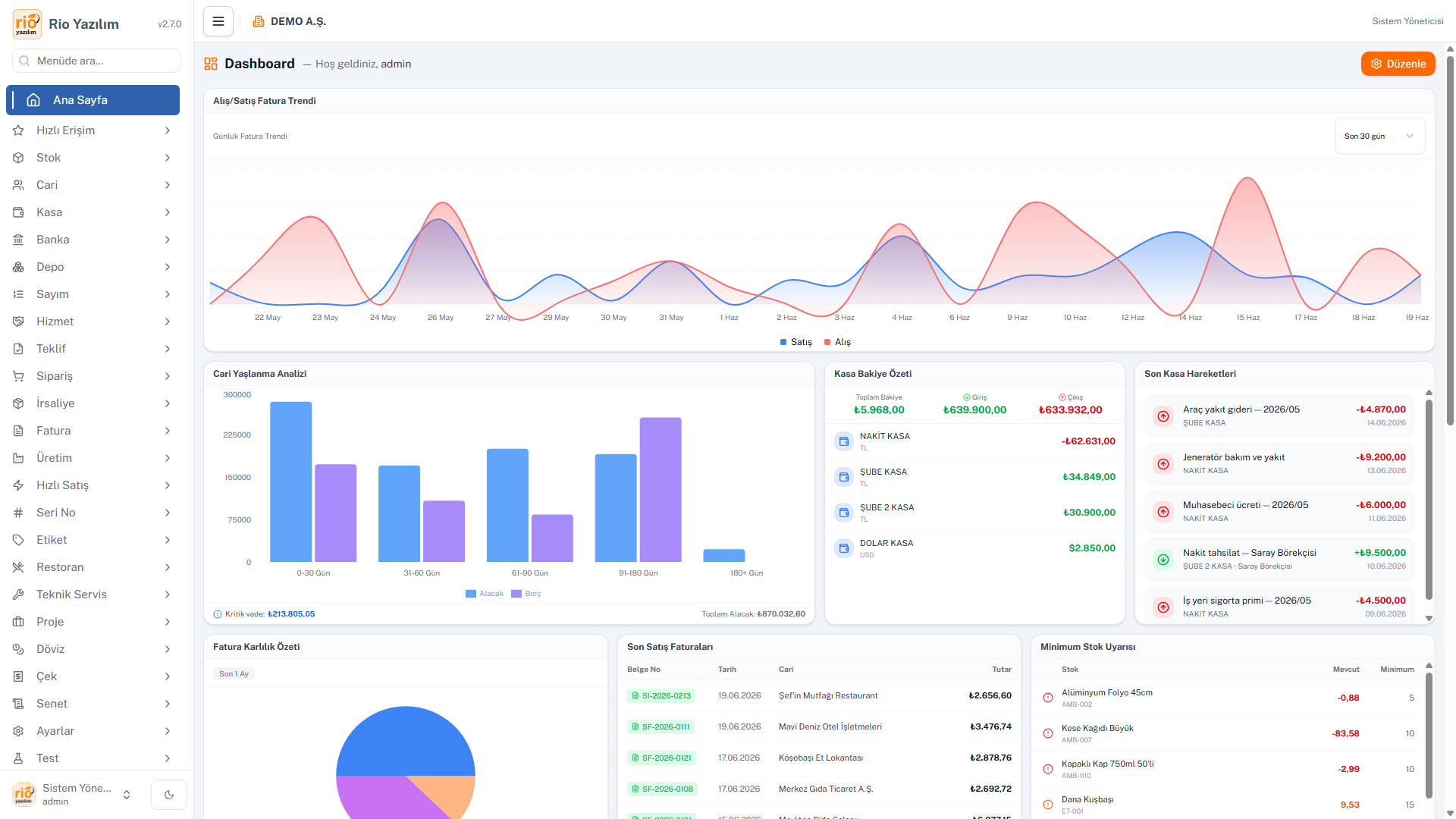Image resolution: width=1456 pixels, height=819 pixels.
Task: Click the Son 1 Ay period chip
Action: [234, 674]
